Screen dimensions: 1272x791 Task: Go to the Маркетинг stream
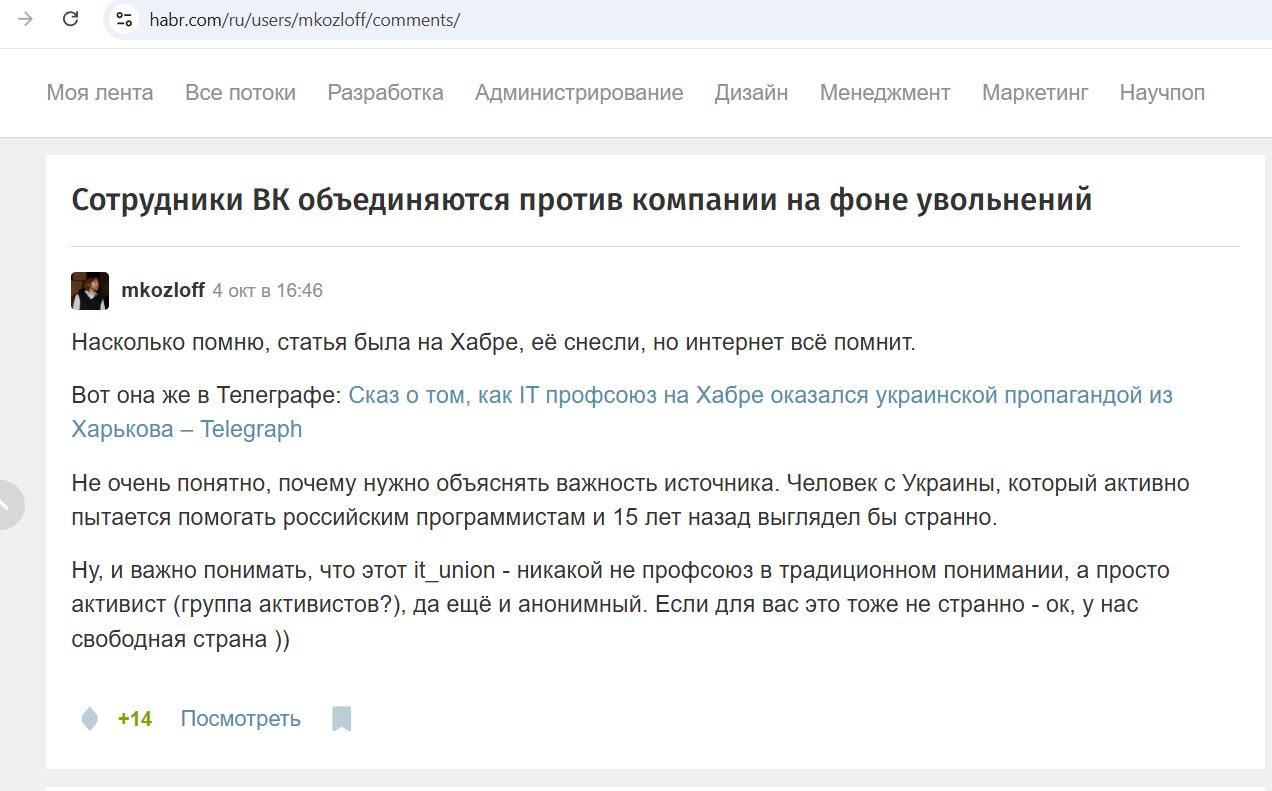1035,93
